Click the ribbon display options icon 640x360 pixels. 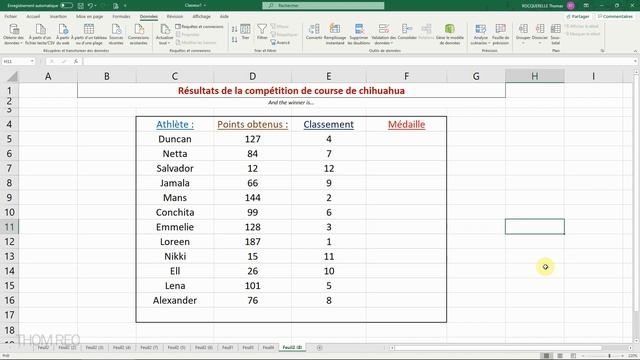586,6
